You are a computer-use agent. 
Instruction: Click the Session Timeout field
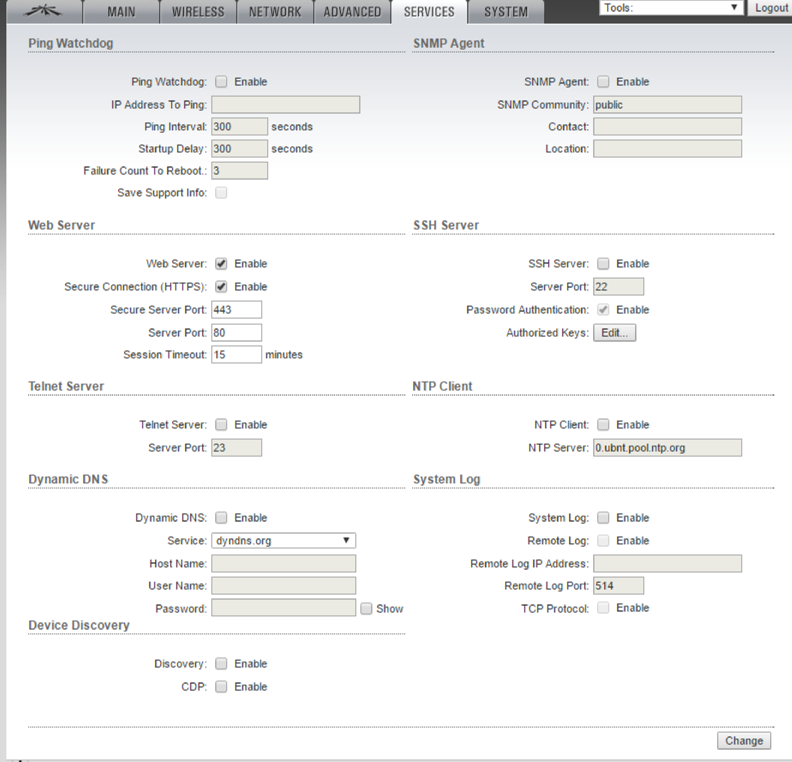[236, 354]
